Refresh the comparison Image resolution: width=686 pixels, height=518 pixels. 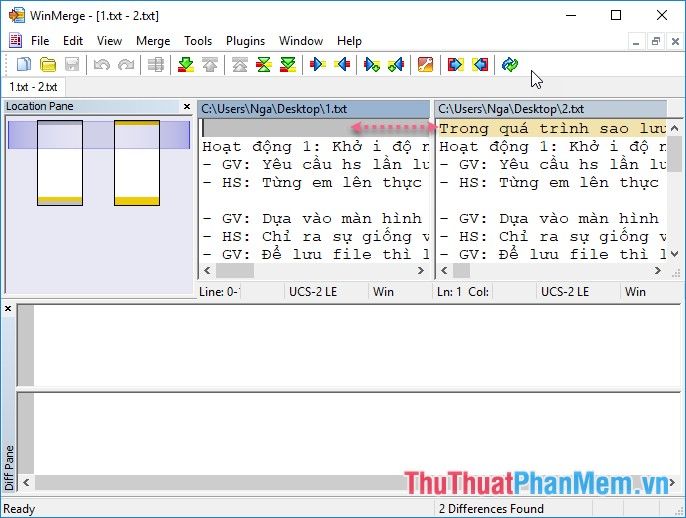[x=510, y=65]
